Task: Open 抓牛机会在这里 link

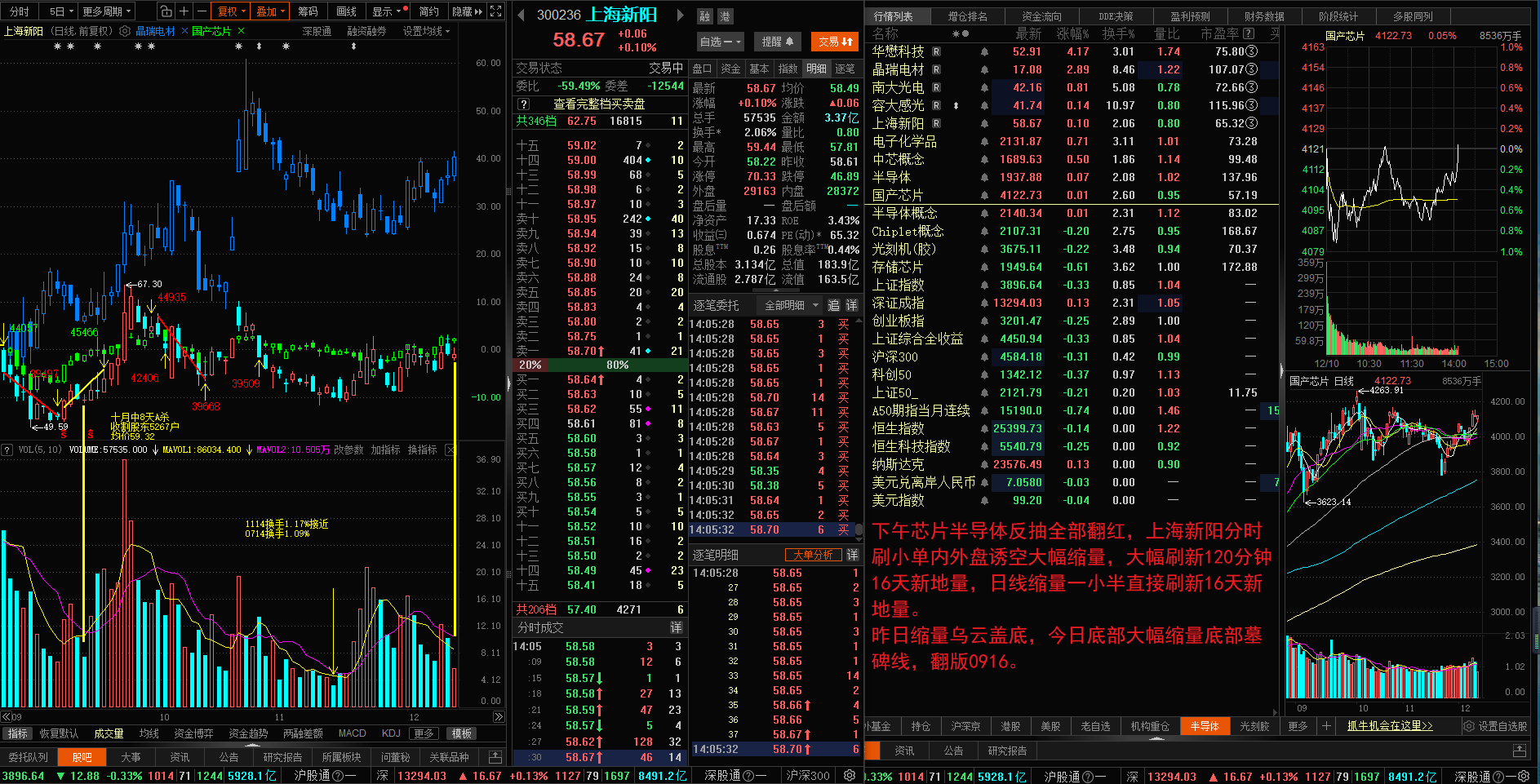Action: click(1390, 725)
